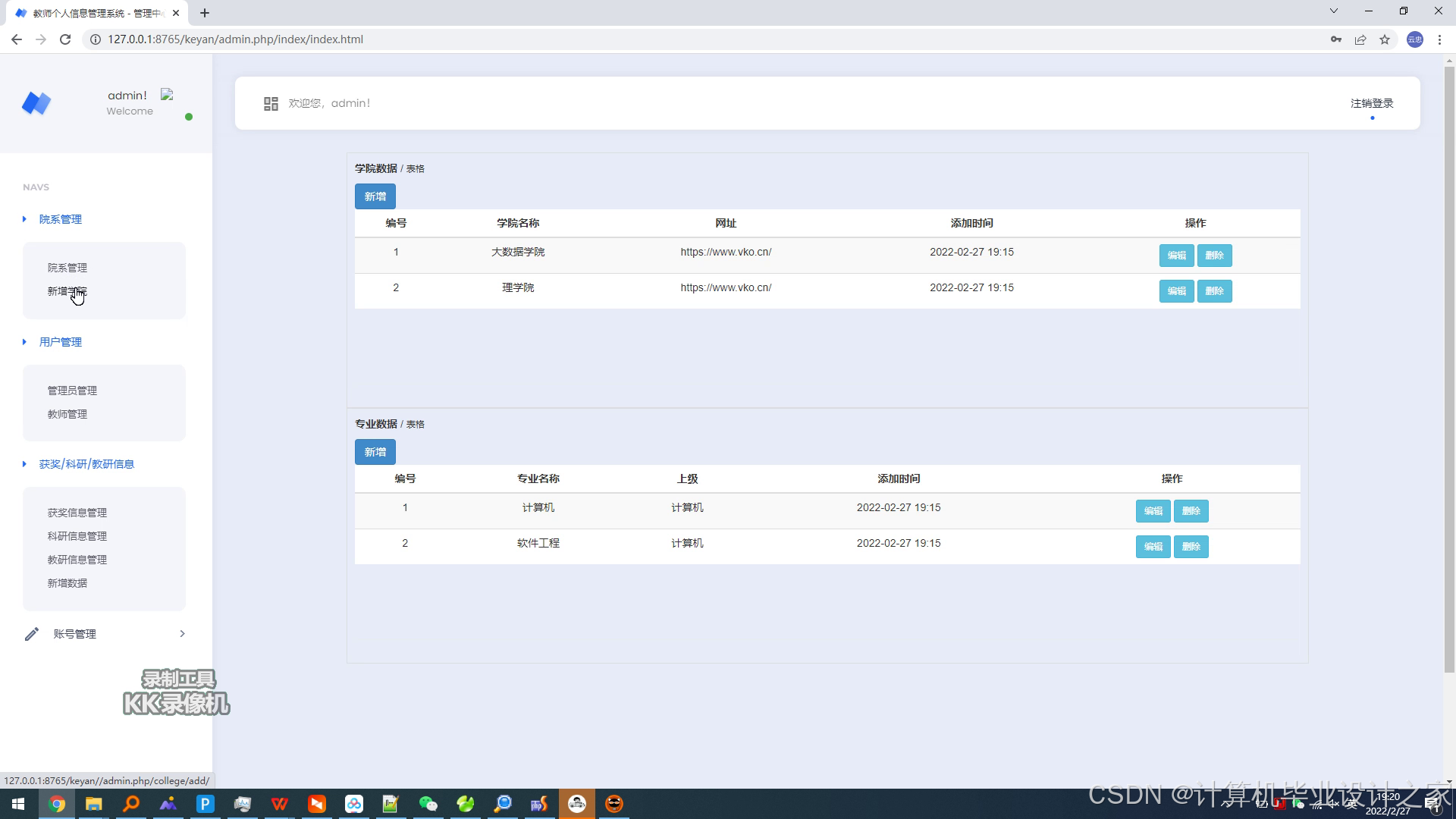Open the blue P app in taskbar
The width and height of the screenshot is (1456, 819).
(x=206, y=804)
